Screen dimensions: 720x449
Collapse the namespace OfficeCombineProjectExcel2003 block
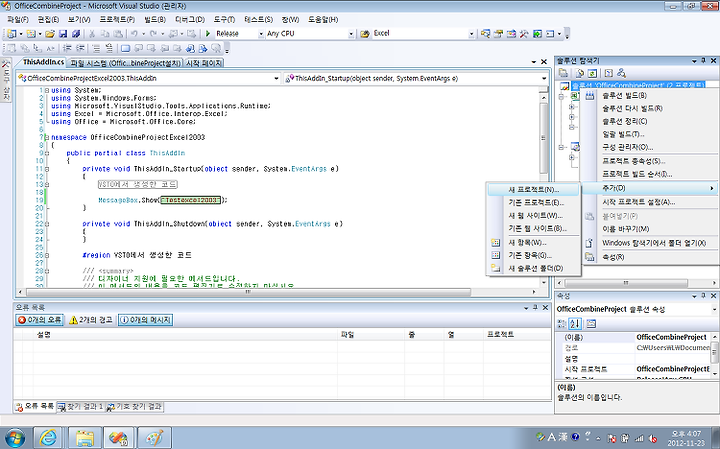(47, 137)
